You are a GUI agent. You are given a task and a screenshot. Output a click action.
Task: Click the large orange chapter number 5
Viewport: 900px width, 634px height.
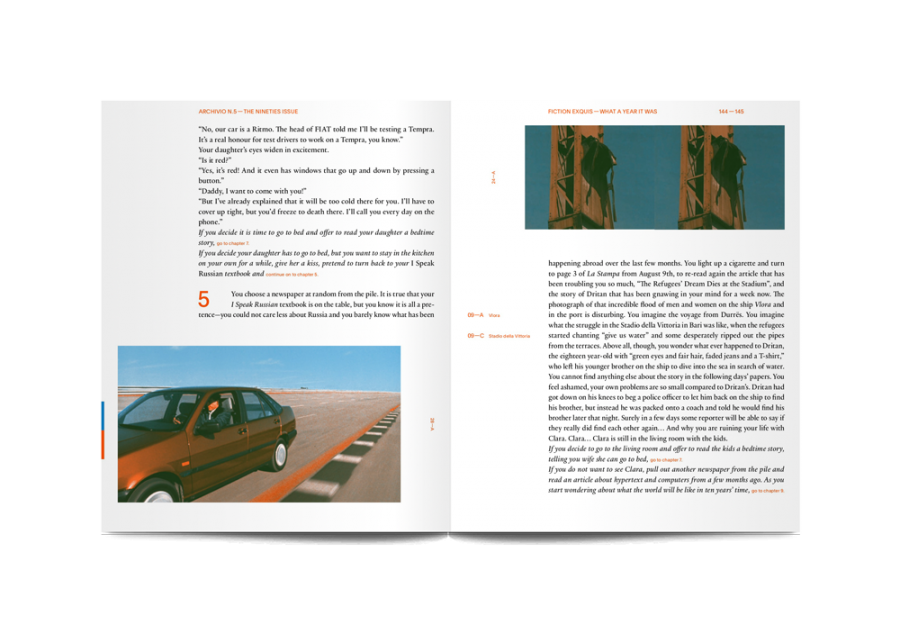click(x=204, y=299)
